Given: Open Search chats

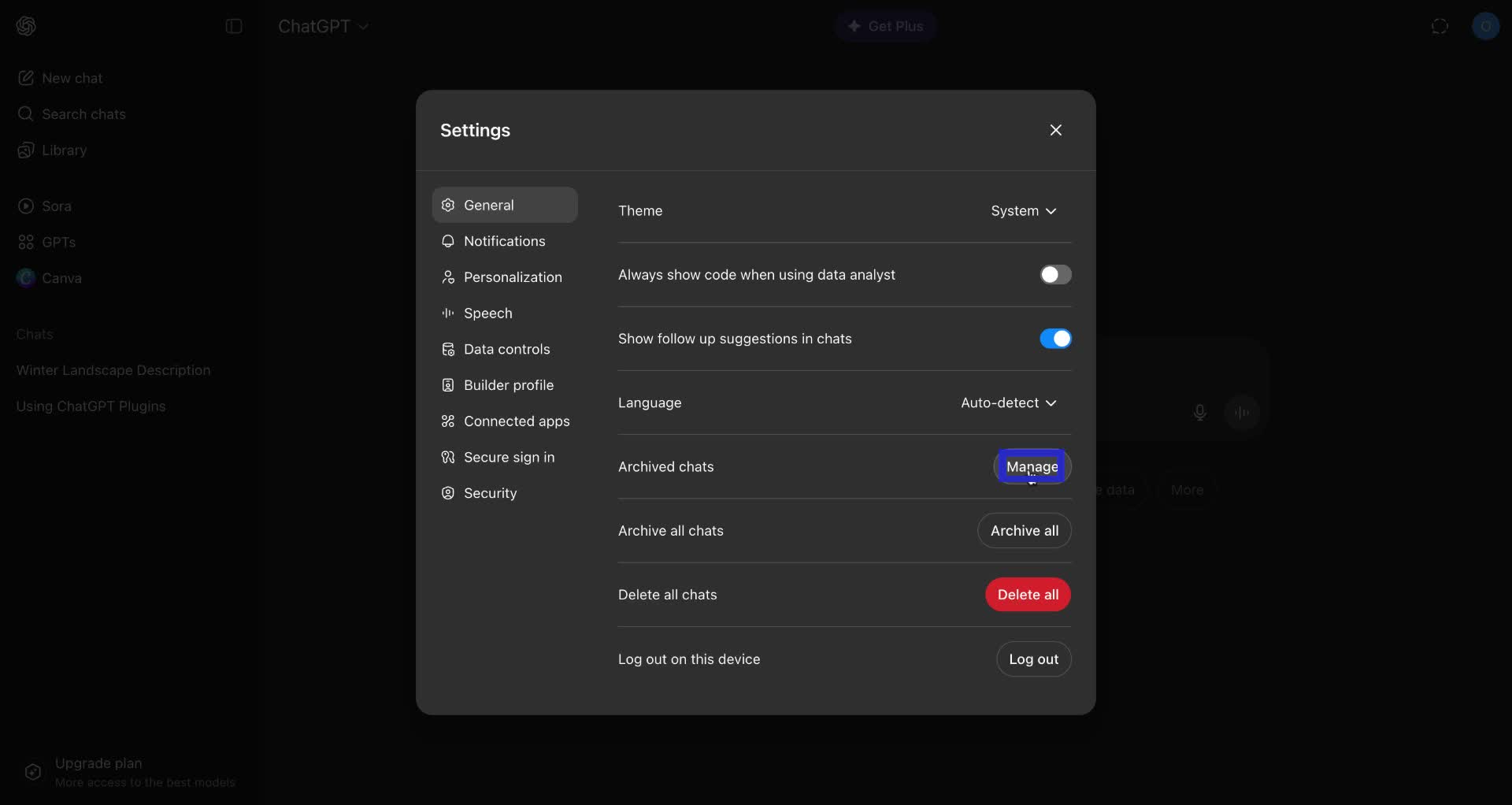Looking at the screenshot, I should coord(83,113).
